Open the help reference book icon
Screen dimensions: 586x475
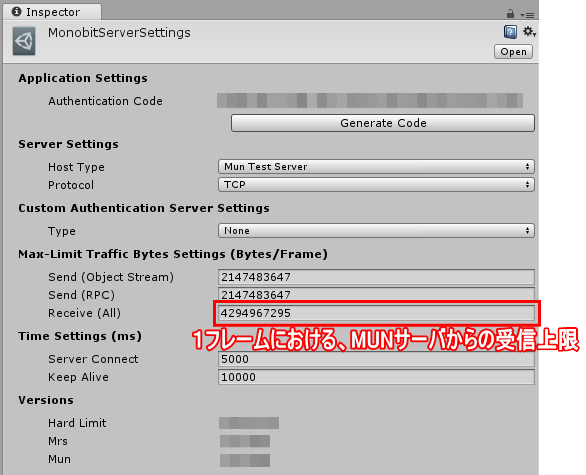click(x=510, y=32)
